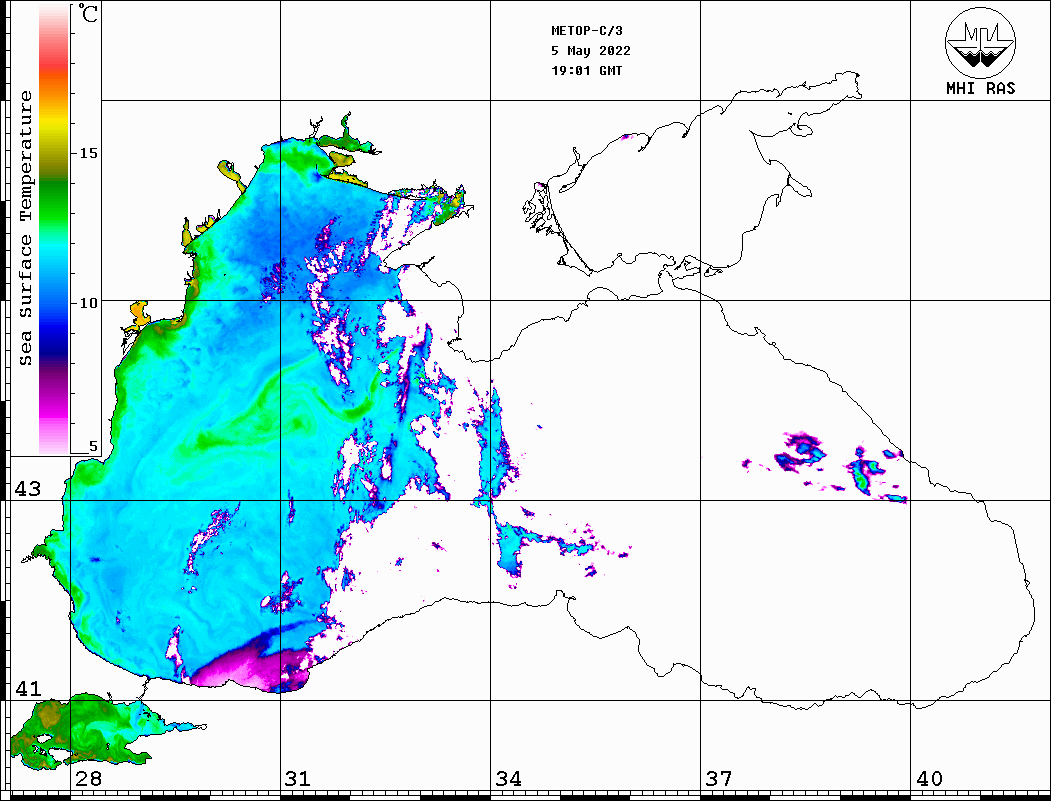Screen dimensions: 1051x801
Task: Click latitude label '41'
Action: [28, 689]
